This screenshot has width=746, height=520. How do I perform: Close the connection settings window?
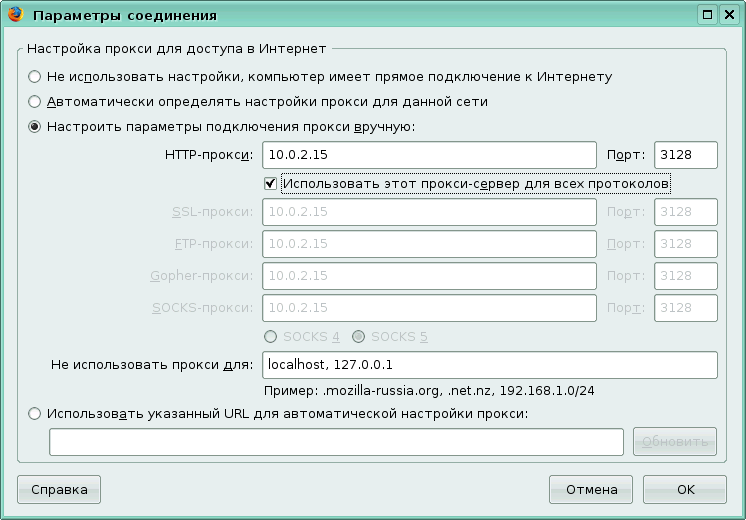point(729,15)
